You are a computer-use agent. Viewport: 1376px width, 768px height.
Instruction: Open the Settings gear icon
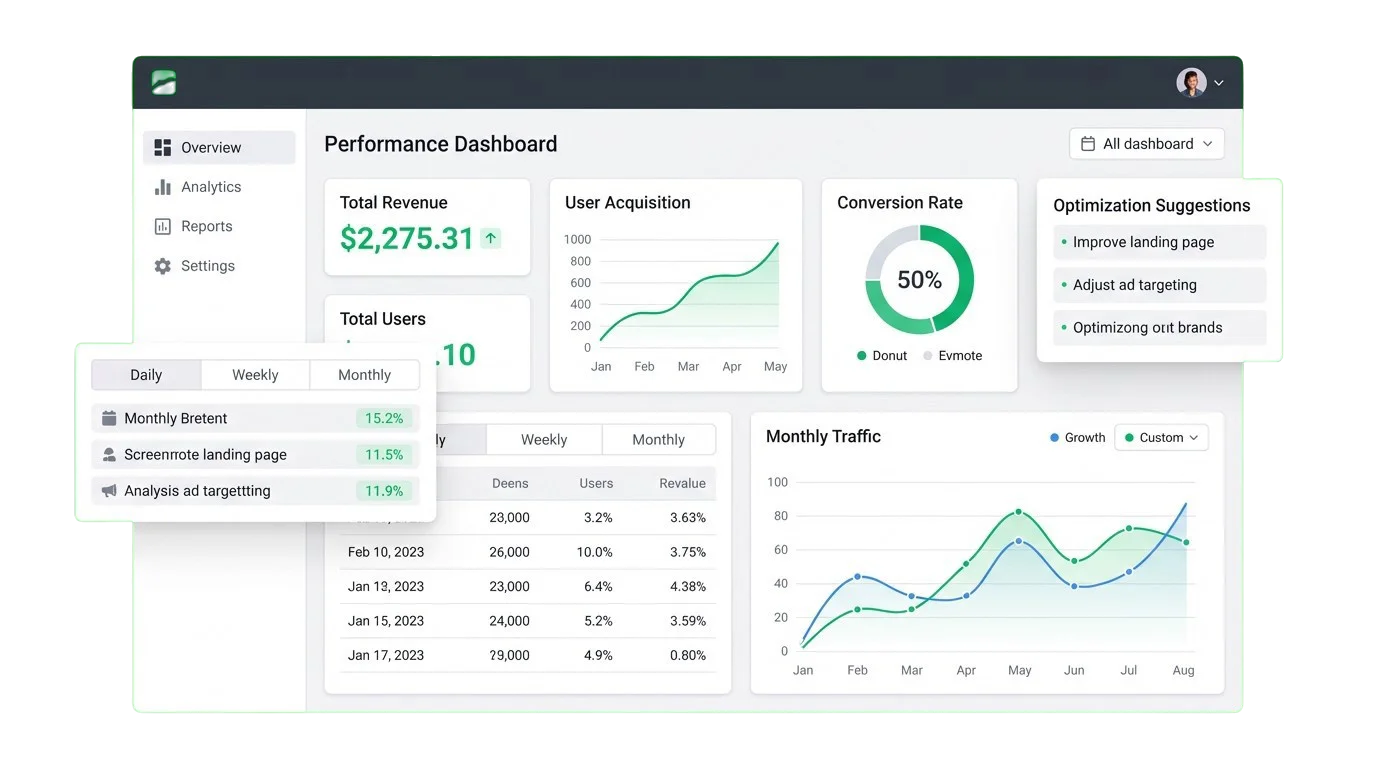(163, 266)
